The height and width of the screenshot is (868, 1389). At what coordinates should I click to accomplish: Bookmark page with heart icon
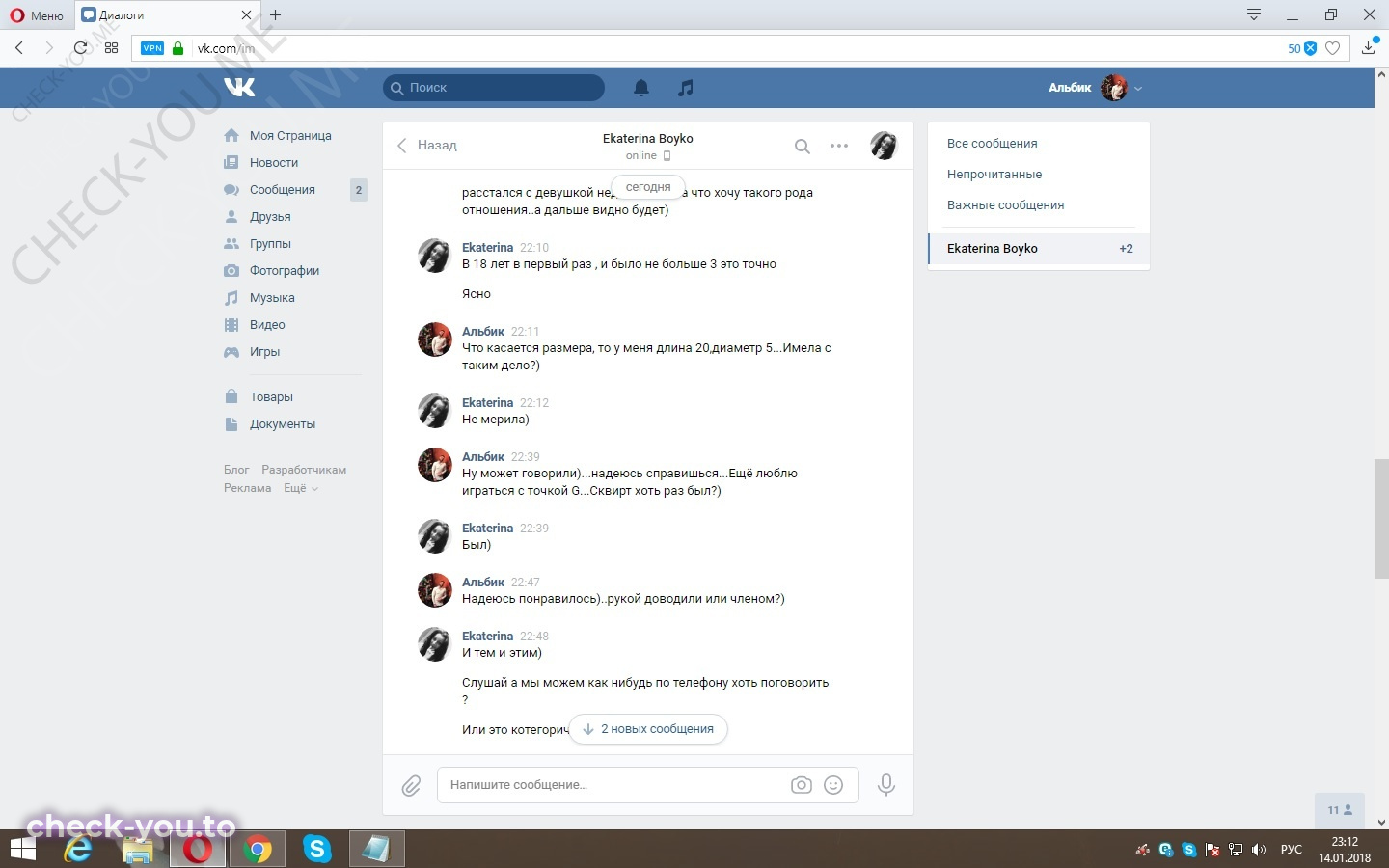point(1332,48)
